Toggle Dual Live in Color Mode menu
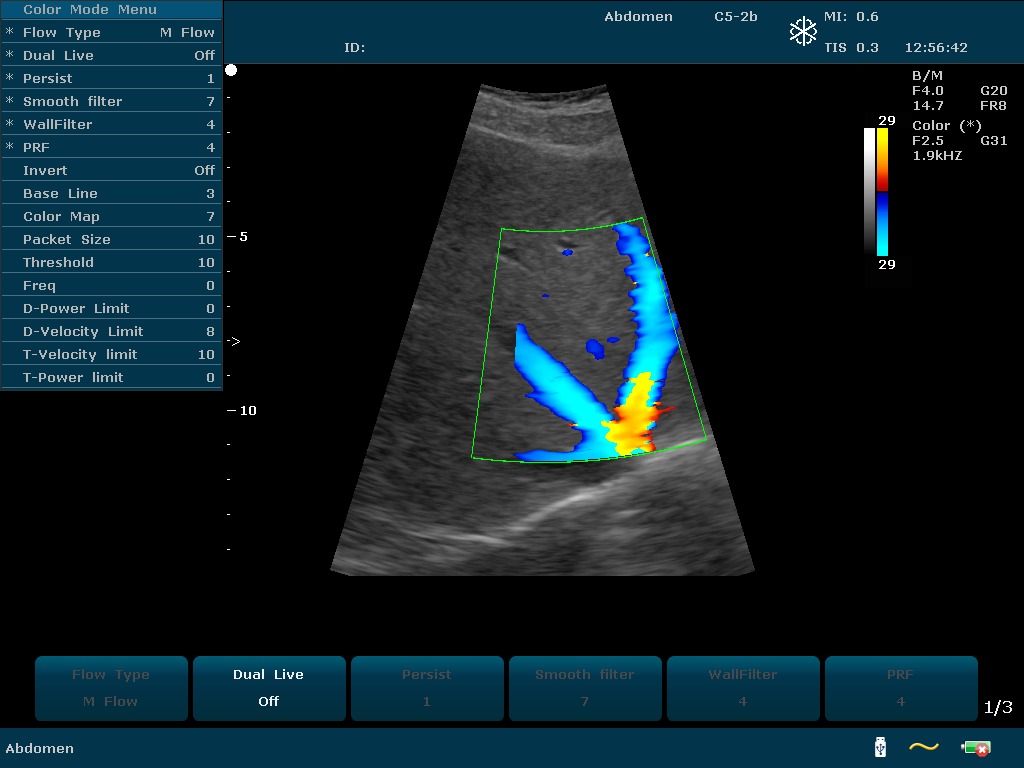The height and width of the screenshot is (768, 1024). (x=110, y=55)
